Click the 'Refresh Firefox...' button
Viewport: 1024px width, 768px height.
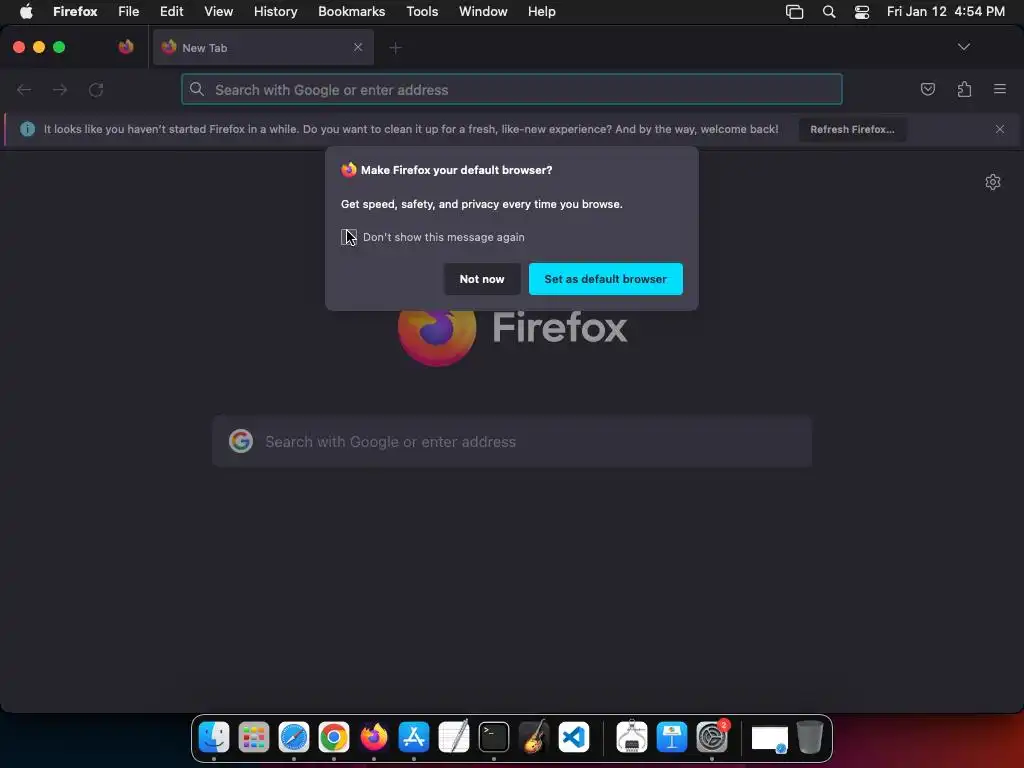pos(852,129)
